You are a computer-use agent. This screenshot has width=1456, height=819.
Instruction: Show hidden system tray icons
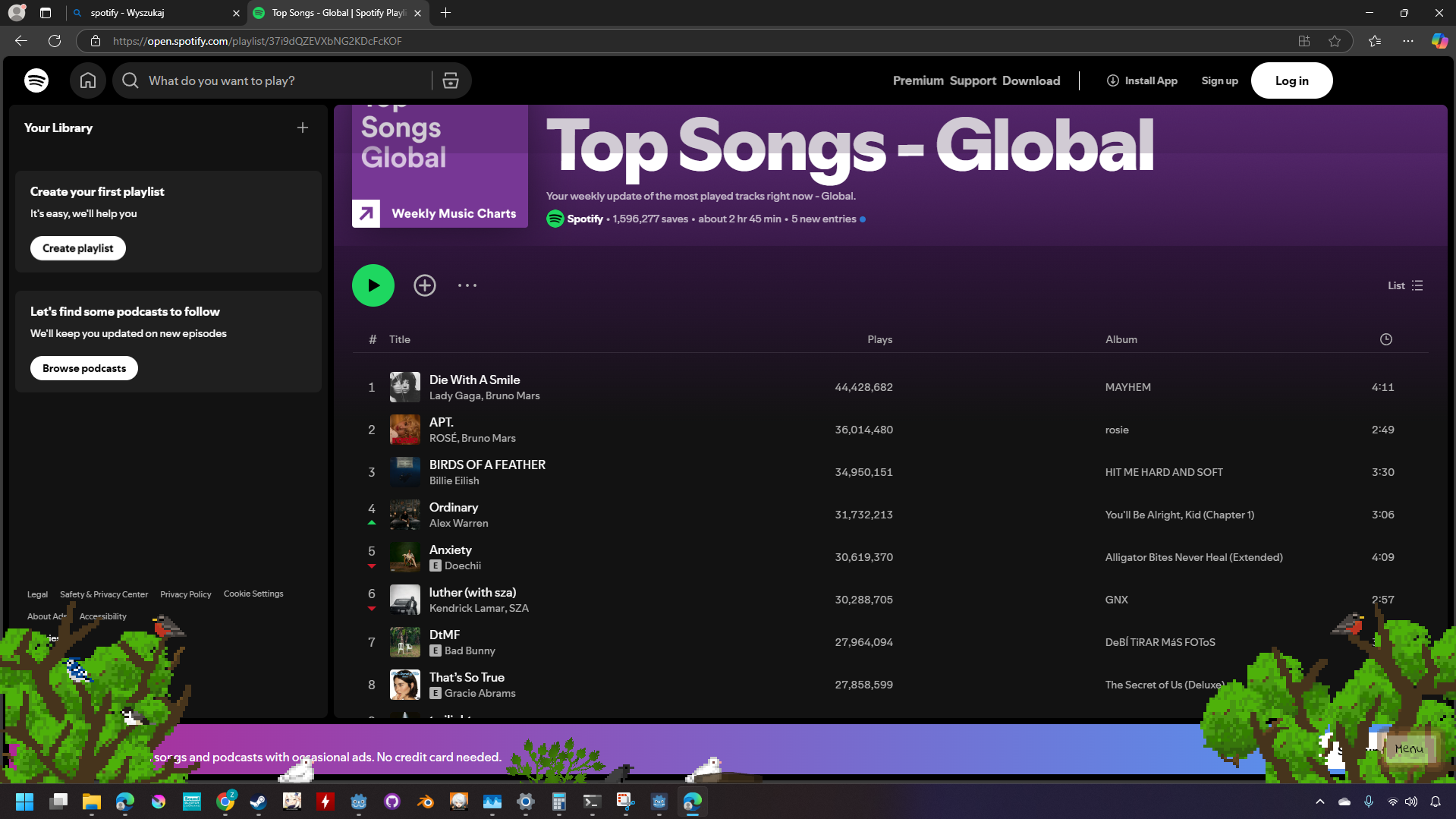1320,802
